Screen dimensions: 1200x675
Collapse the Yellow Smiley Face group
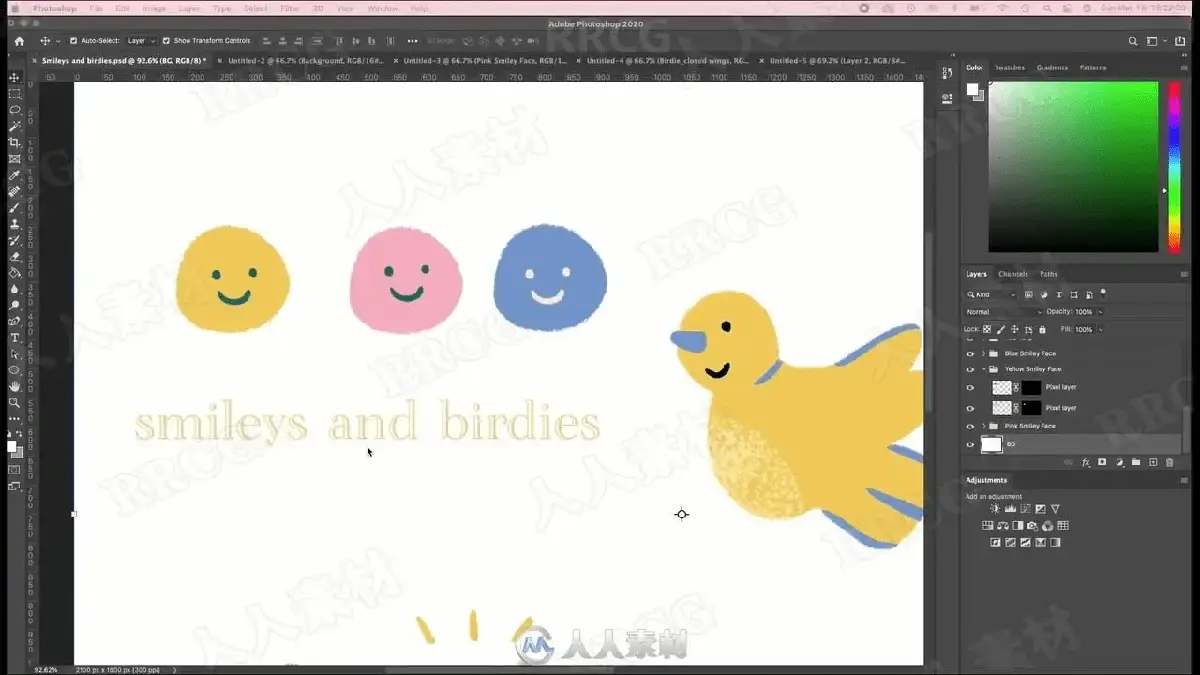click(983, 369)
